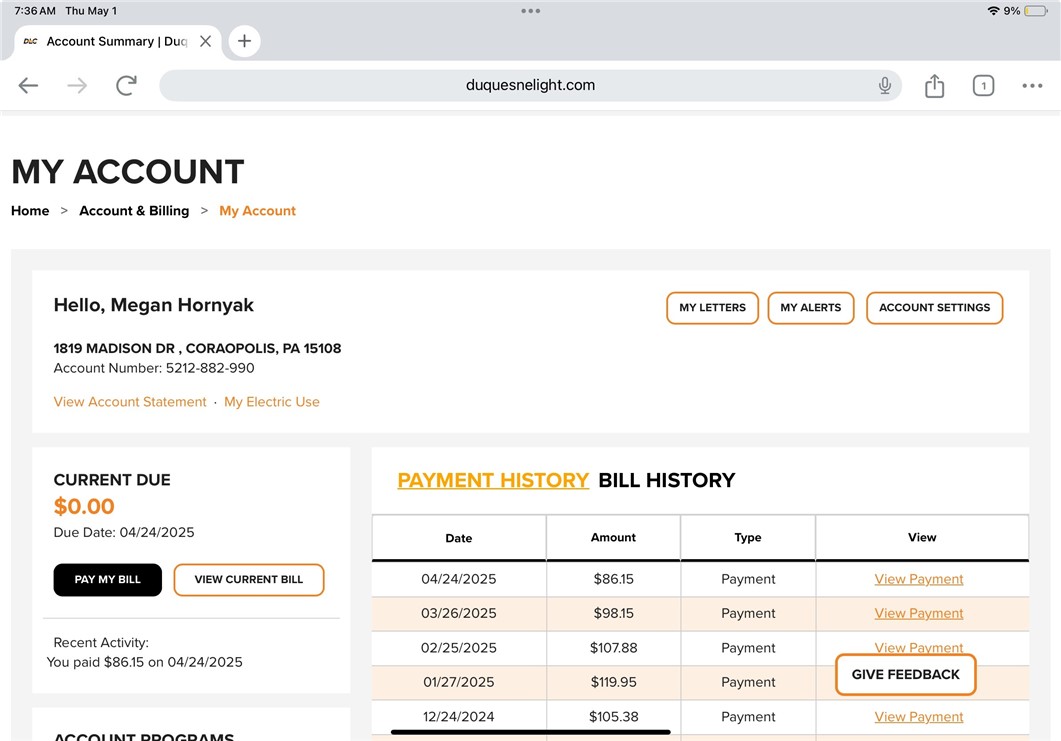The height and width of the screenshot is (741, 1061).
Task: Select the $119.95 amount cell
Action: 614,682
